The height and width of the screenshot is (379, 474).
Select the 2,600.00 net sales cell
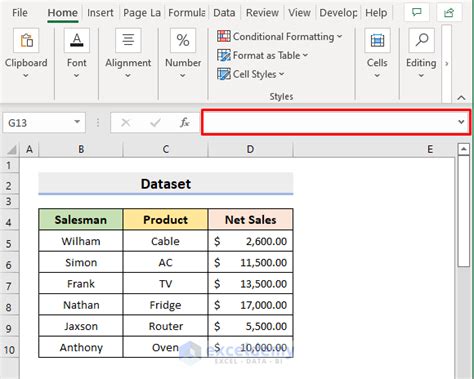click(250, 241)
